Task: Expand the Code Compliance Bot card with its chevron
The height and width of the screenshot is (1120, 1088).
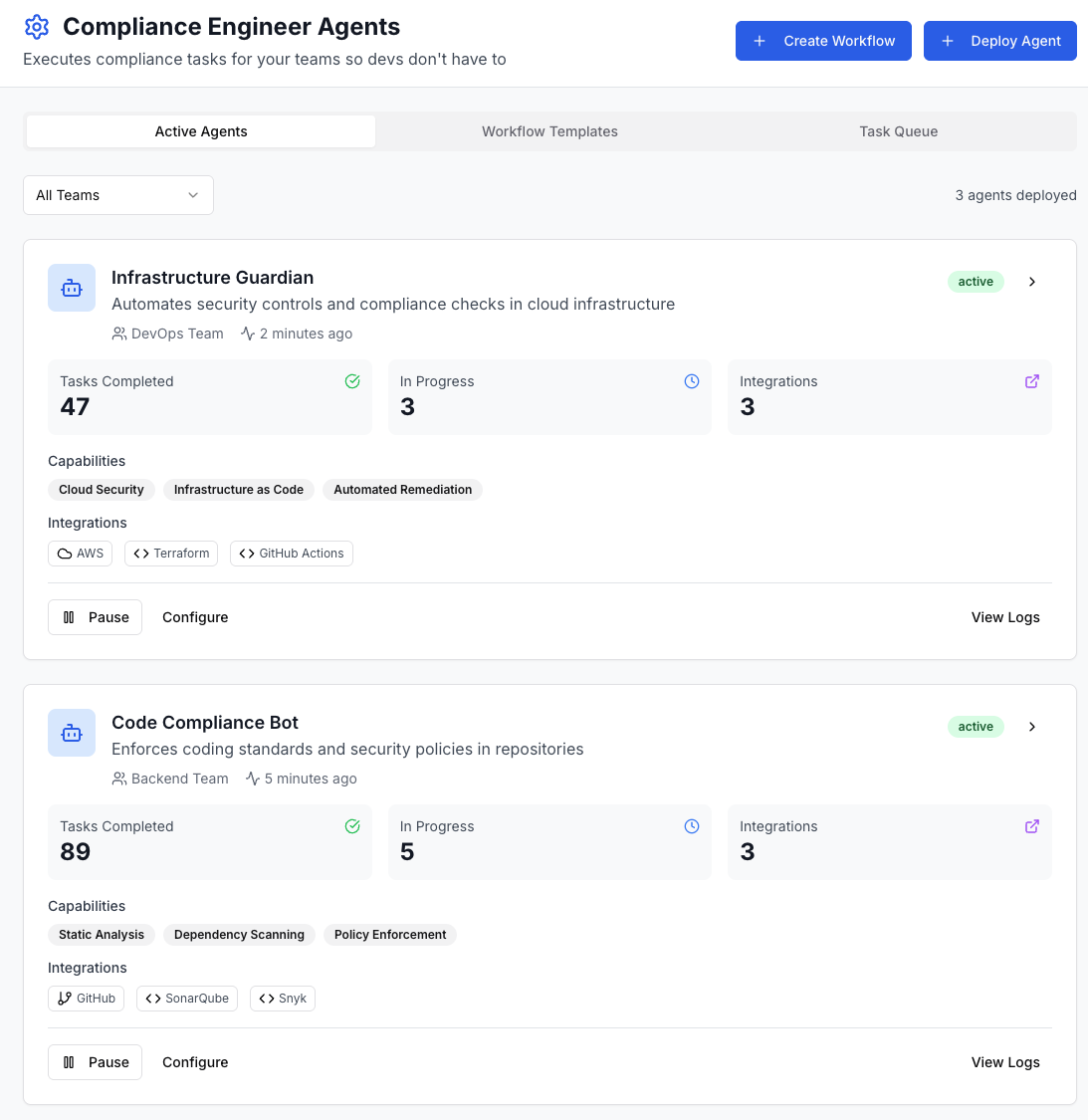Action: [x=1031, y=727]
